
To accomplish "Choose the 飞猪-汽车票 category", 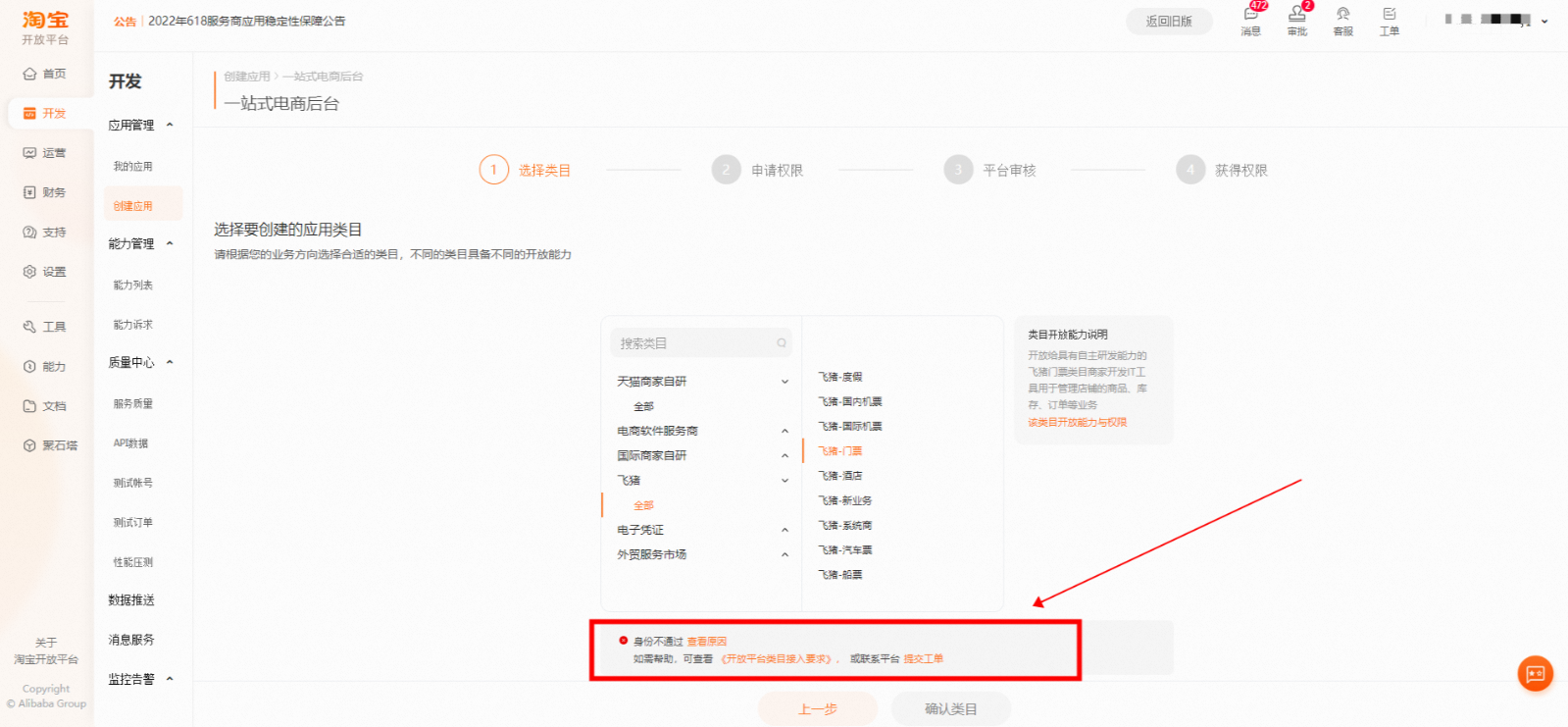I will pyautogui.click(x=845, y=550).
